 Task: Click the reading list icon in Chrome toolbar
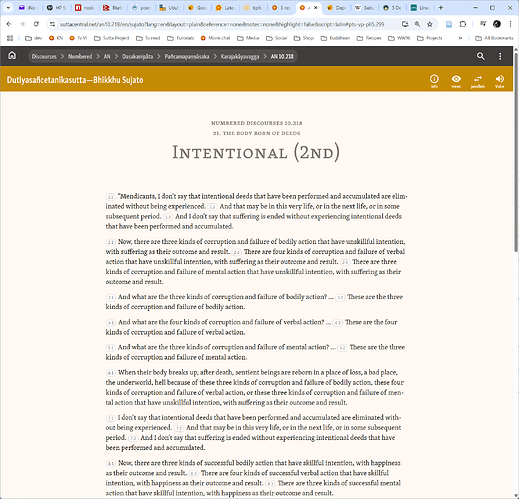(449, 24)
